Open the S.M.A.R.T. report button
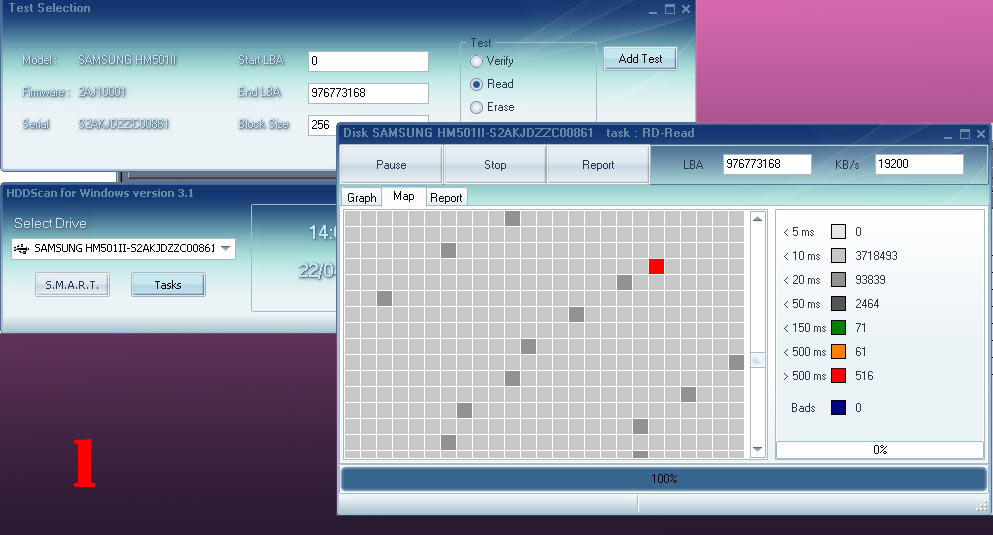 pyautogui.click(x=72, y=285)
